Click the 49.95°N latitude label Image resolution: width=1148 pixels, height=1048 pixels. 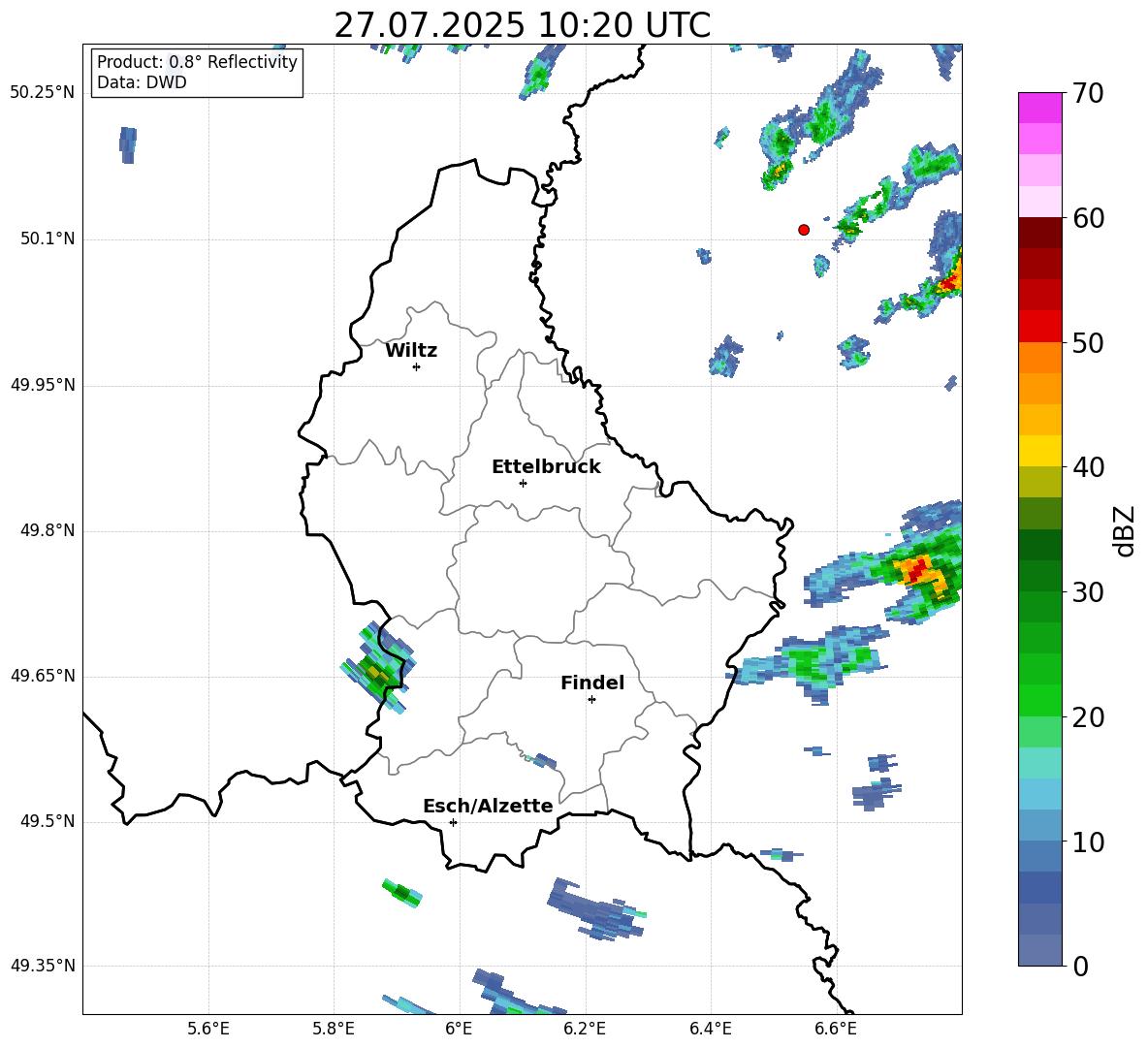coord(43,384)
